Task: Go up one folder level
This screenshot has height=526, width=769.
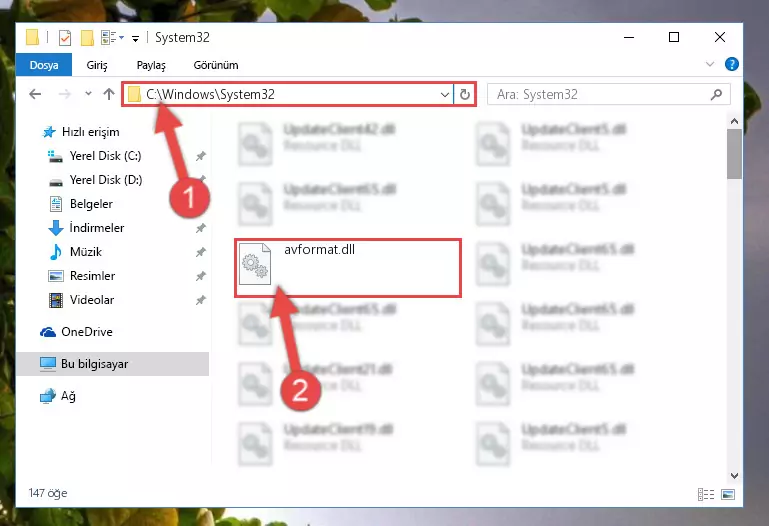Action: (x=109, y=94)
